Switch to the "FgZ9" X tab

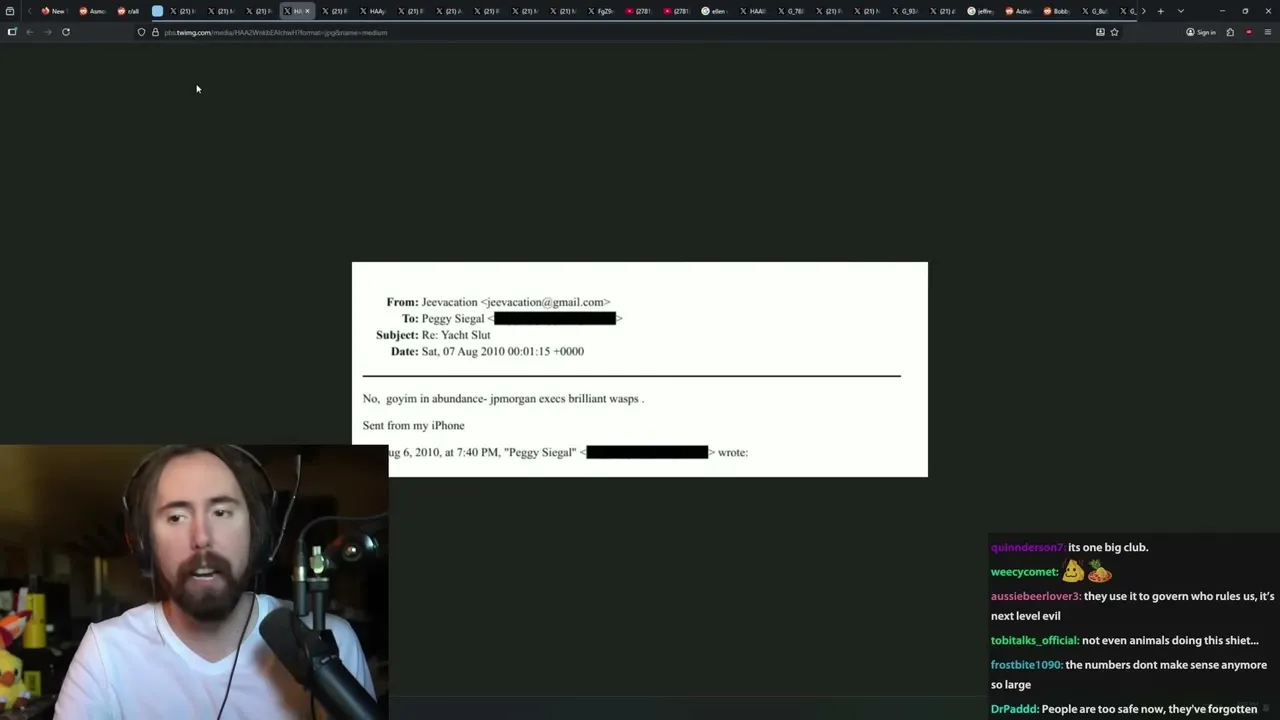point(599,11)
